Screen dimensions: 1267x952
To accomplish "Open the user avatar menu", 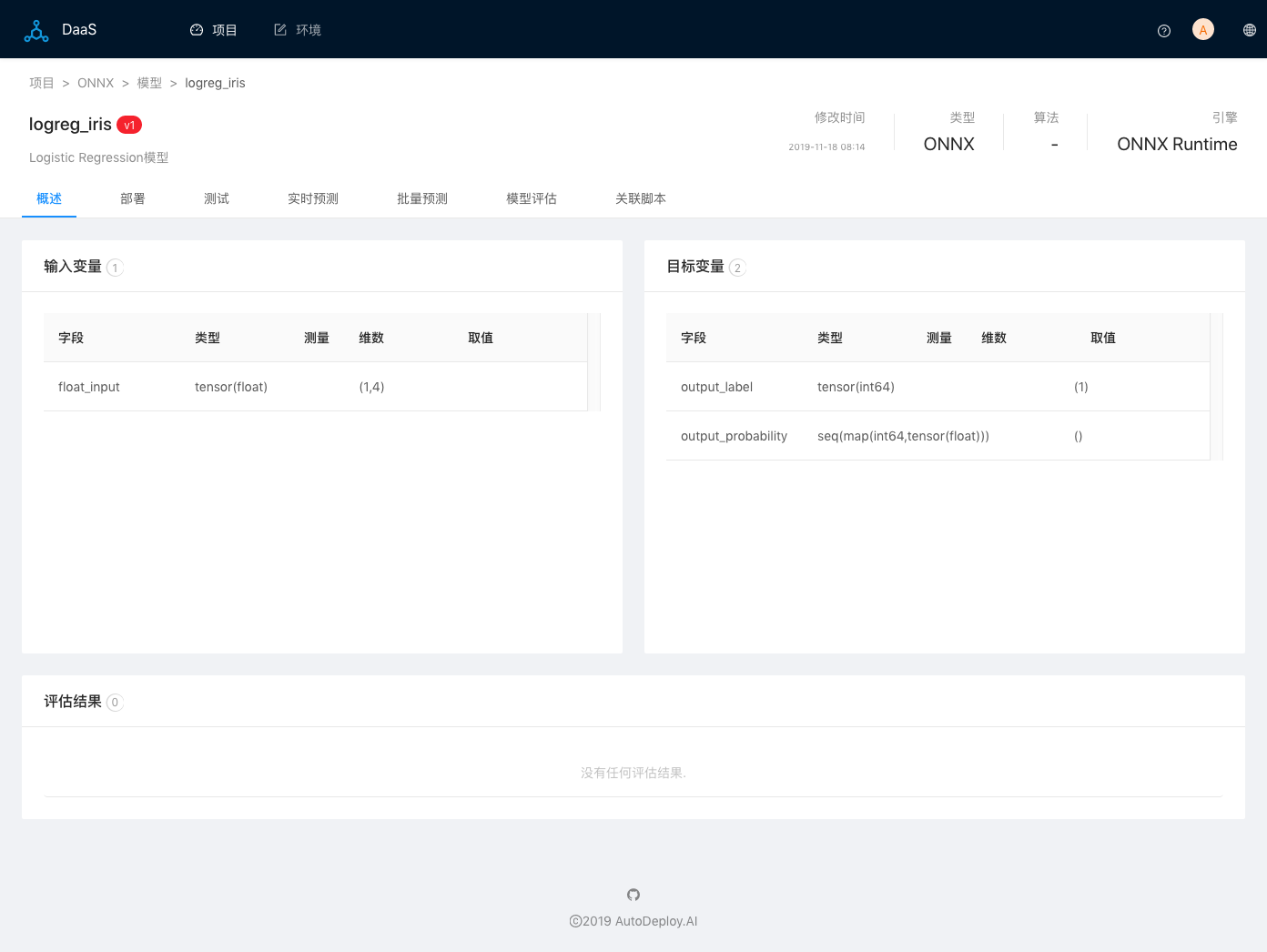I will (1203, 30).
